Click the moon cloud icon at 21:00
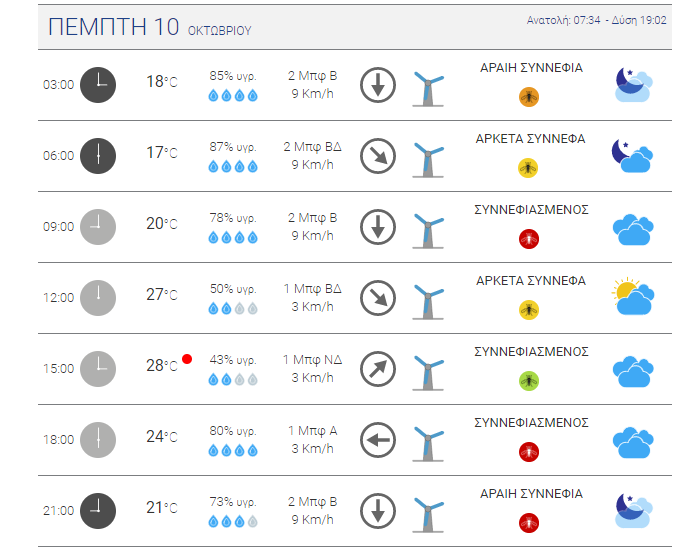 pos(634,511)
